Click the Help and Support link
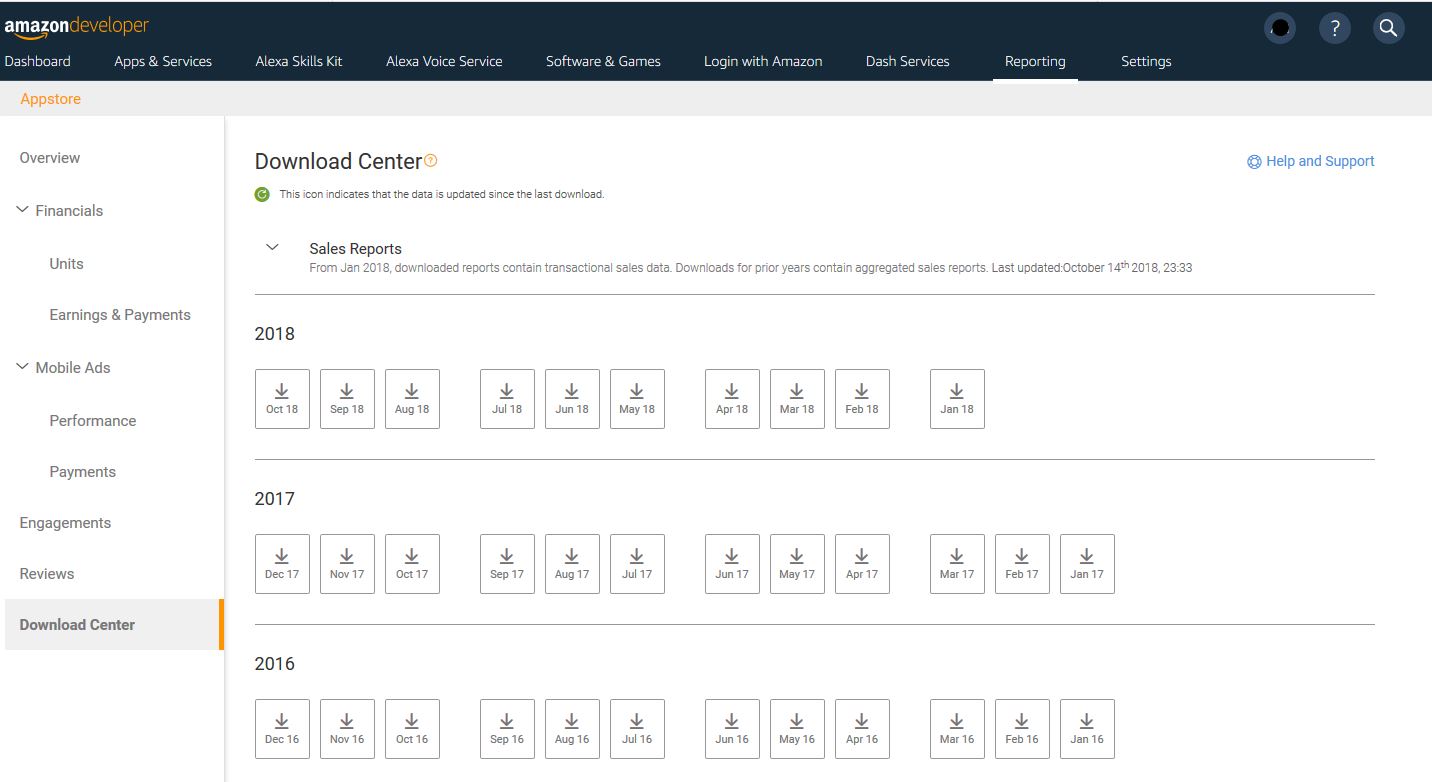The image size is (1432, 782). [1311, 161]
